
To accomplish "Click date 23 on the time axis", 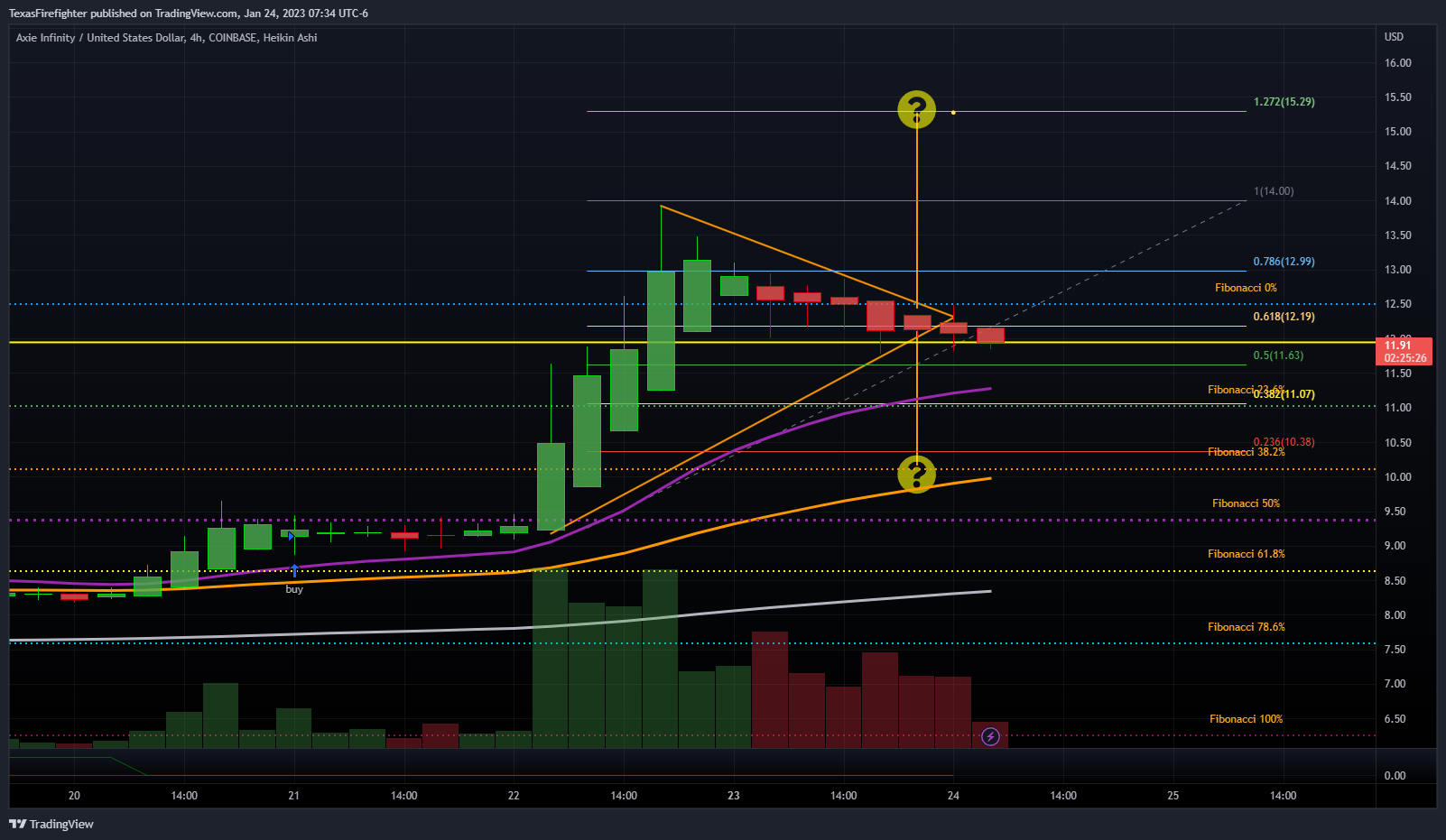I will 734,796.
